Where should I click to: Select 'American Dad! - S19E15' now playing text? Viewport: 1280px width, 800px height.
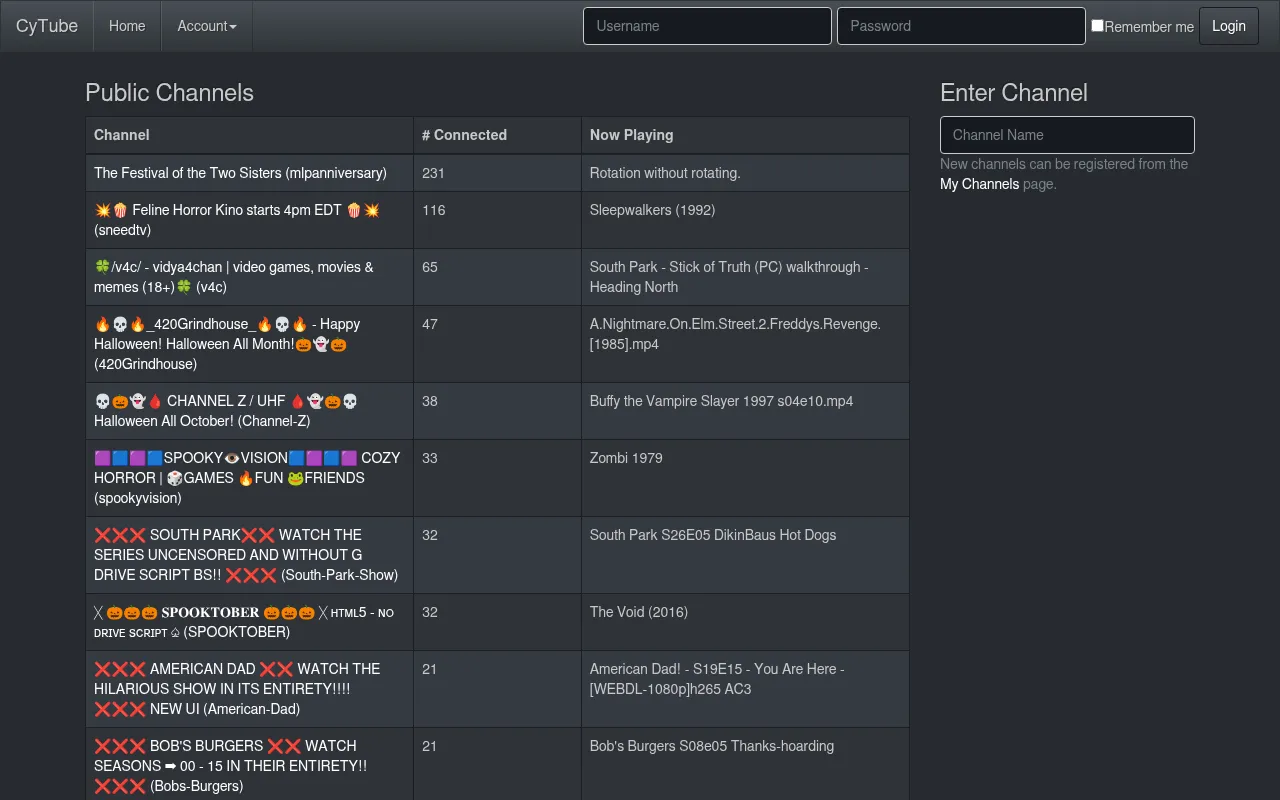(x=717, y=679)
